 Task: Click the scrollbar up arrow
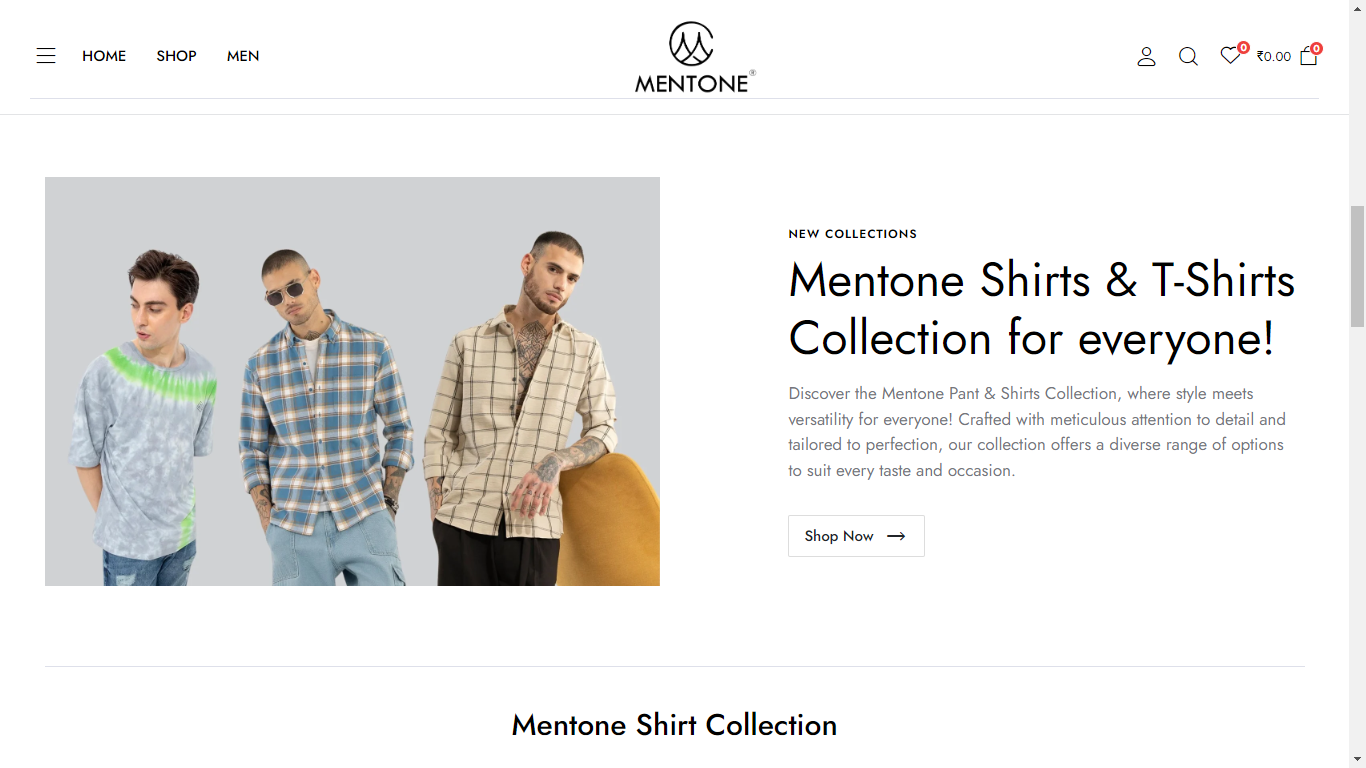click(1357, 8)
